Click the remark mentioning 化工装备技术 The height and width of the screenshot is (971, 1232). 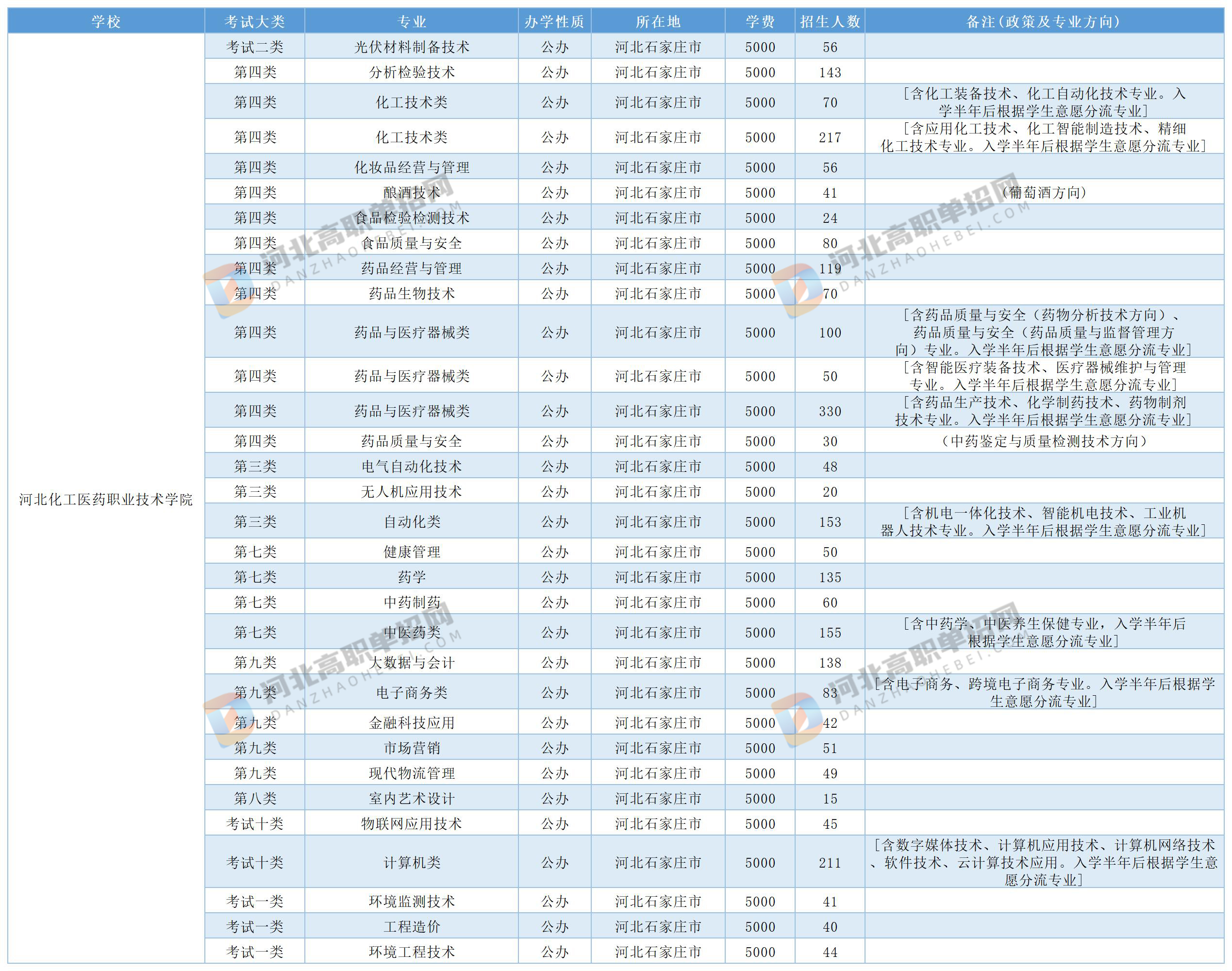[x=1045, y=102]
